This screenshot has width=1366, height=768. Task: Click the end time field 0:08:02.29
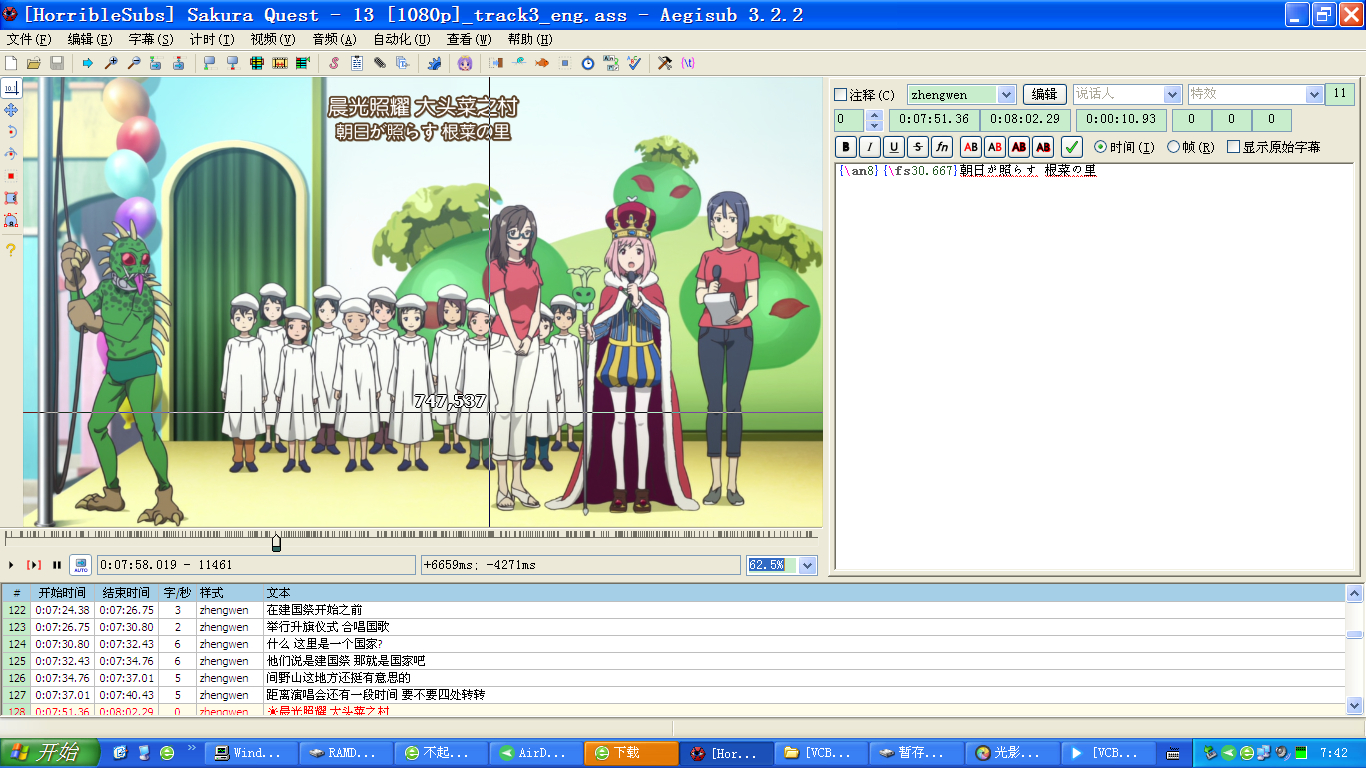tap(1025, 119)
